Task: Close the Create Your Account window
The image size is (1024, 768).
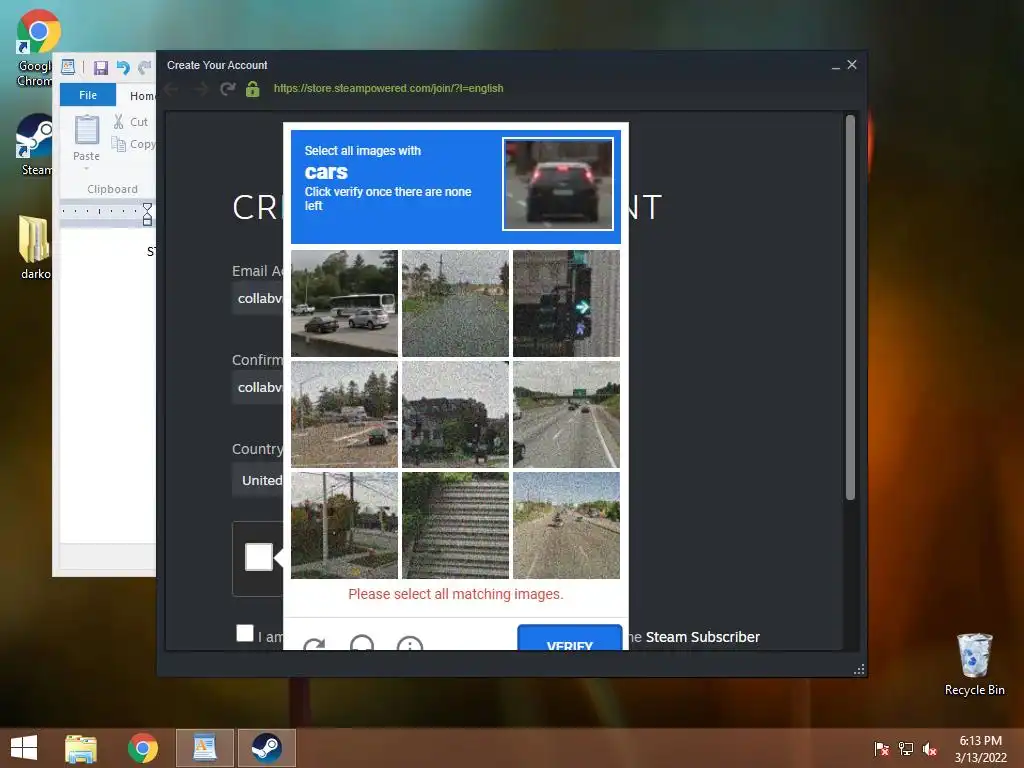Action: (x=852, y=65)
